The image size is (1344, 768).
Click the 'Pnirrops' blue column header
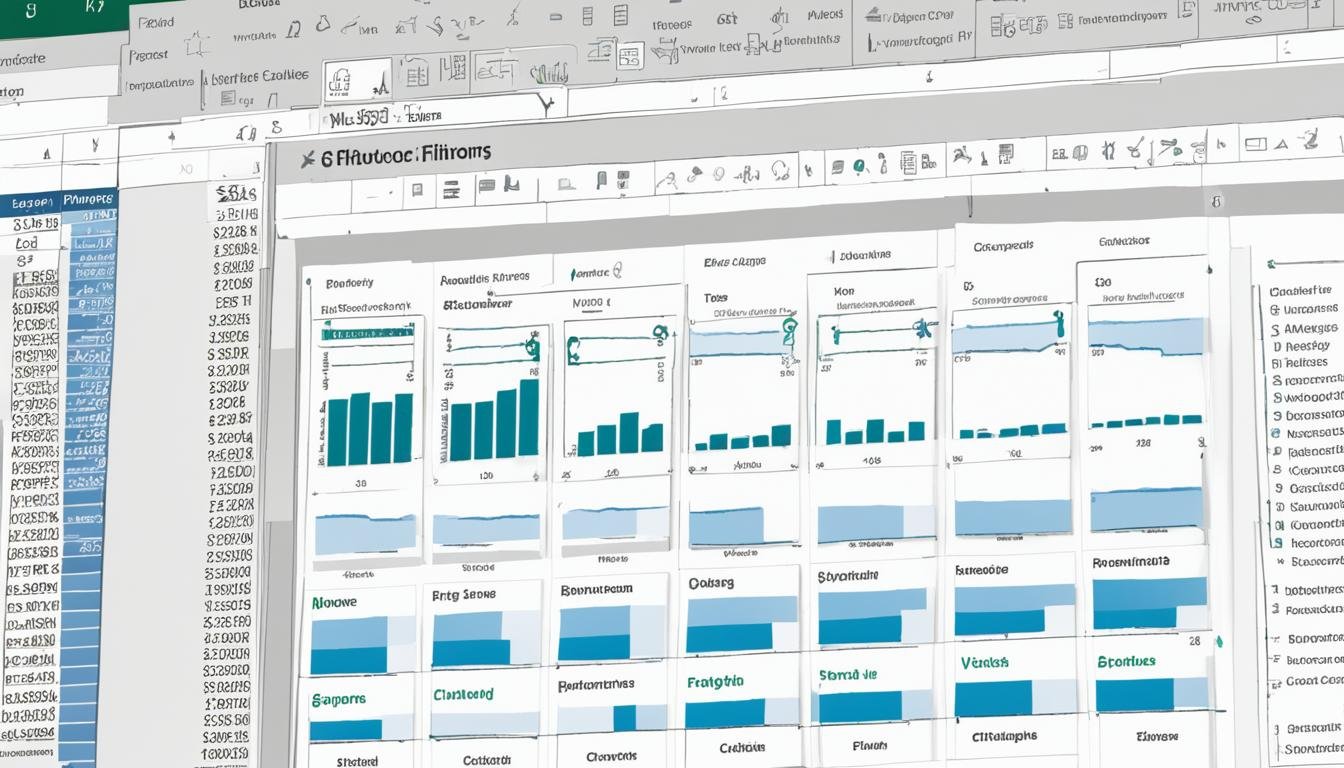pyautogui.click(x=89, y=201)
